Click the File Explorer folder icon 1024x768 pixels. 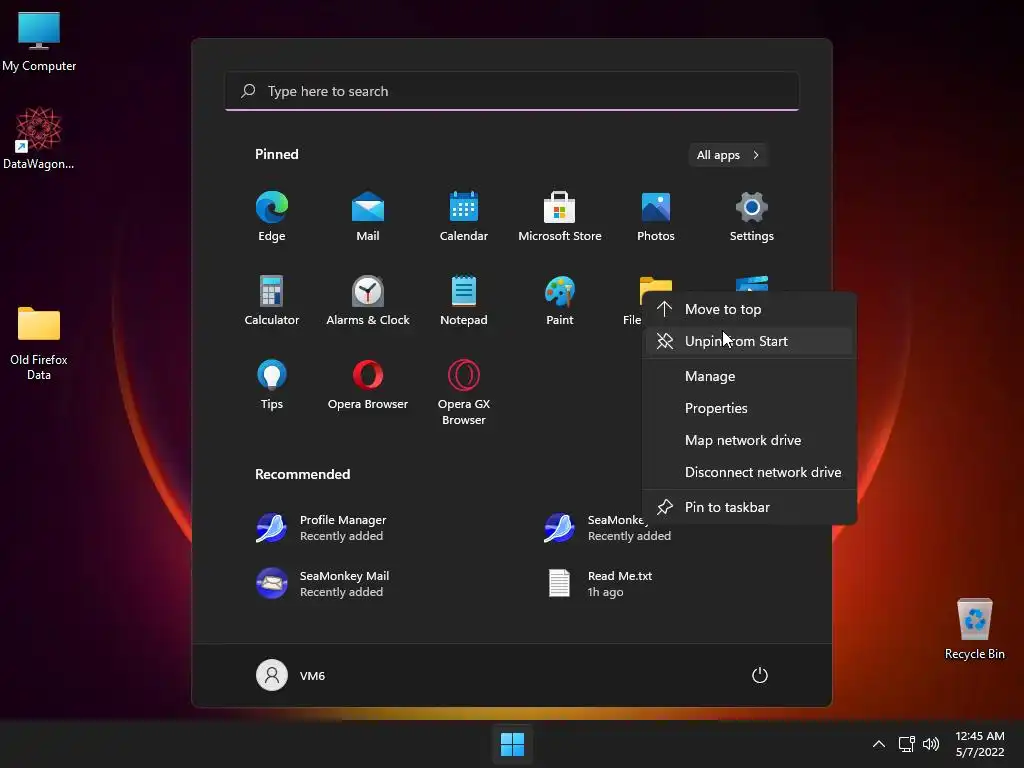tap(655, 285)
